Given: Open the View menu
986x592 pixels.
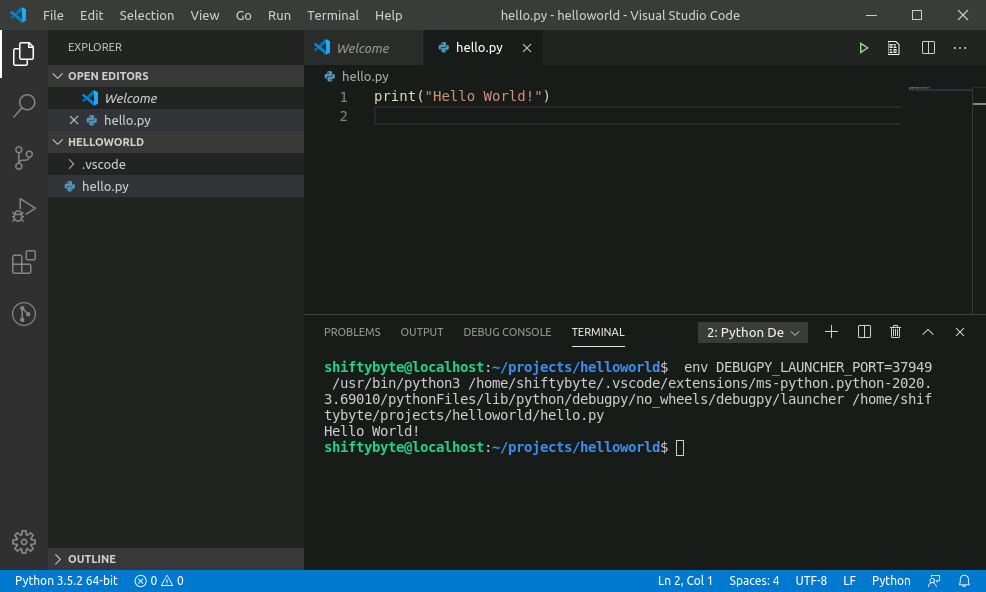Looking at the screenshot, I should click(x=205, y=15).
